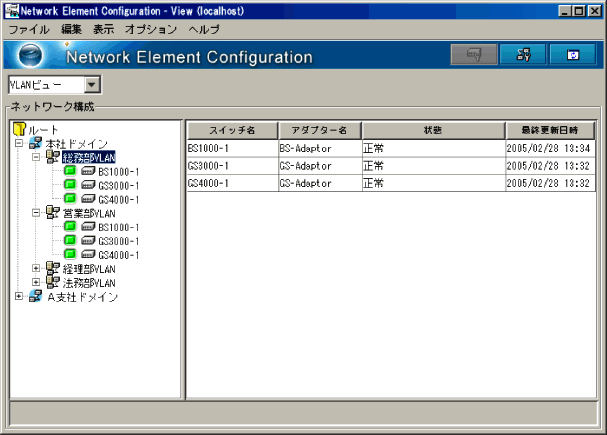
Task: Click green status icon of GS4000-1 under 営業部VLAN
Action: click(x=70, y=255)
